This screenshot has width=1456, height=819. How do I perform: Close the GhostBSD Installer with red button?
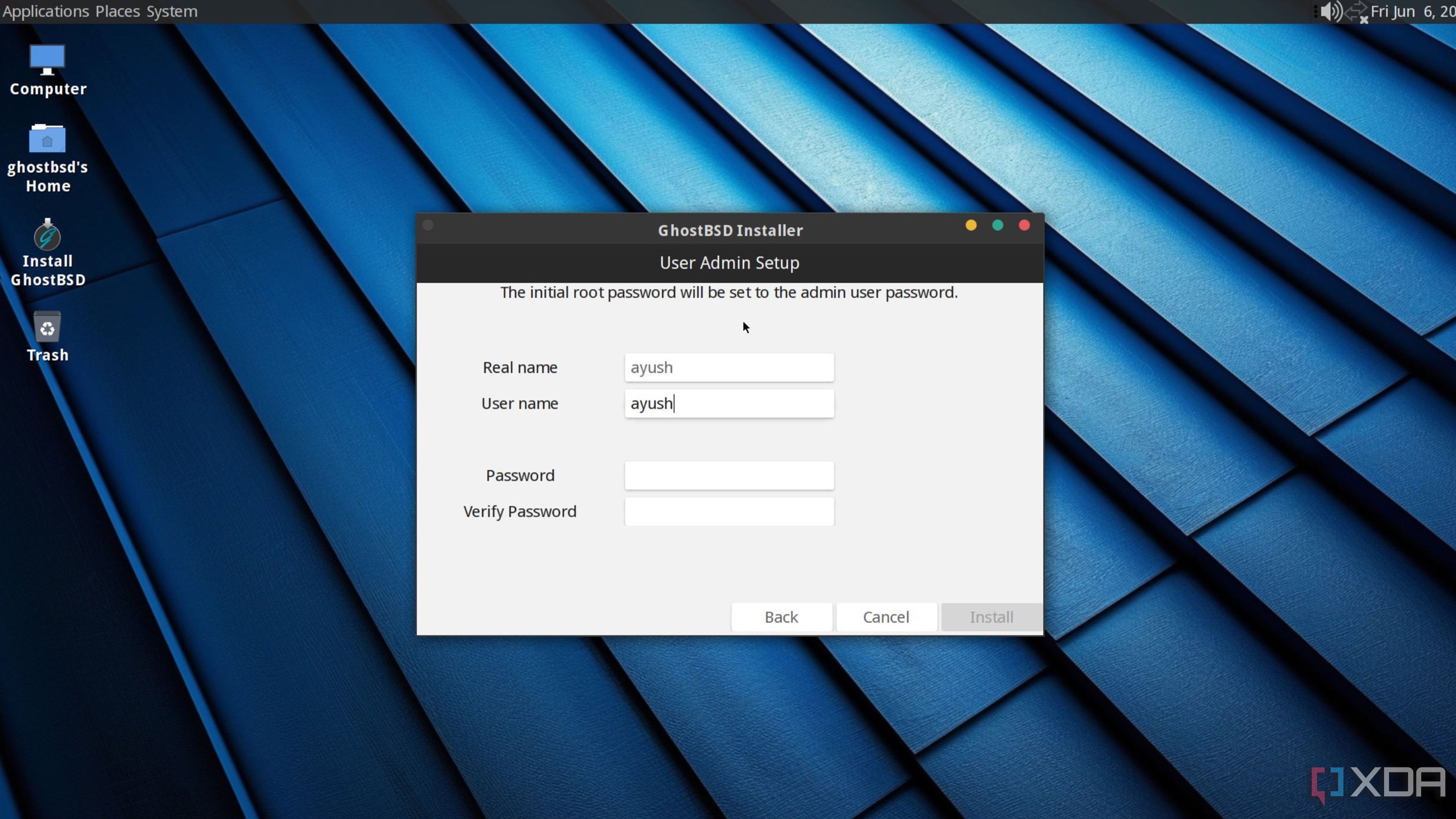[1024, 226]
